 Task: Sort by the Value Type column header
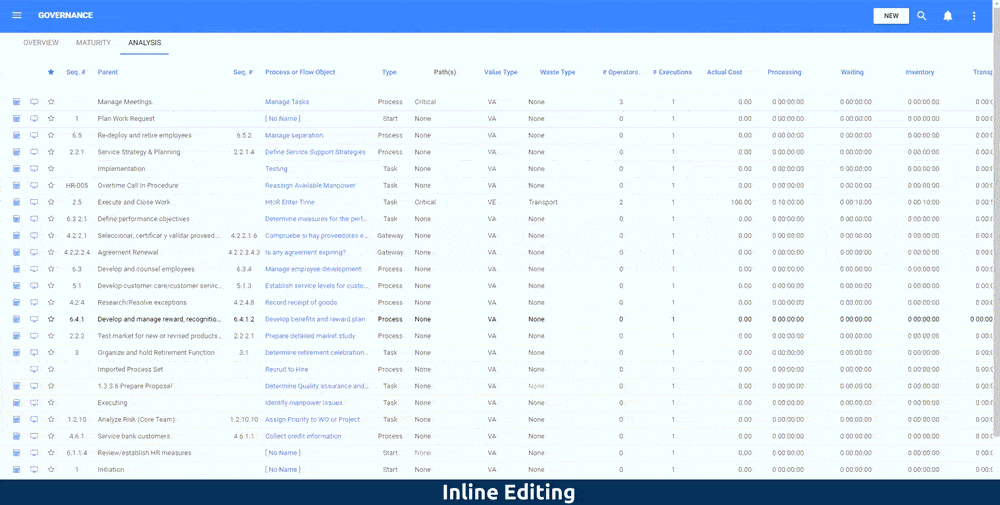[x=500, y=72]
